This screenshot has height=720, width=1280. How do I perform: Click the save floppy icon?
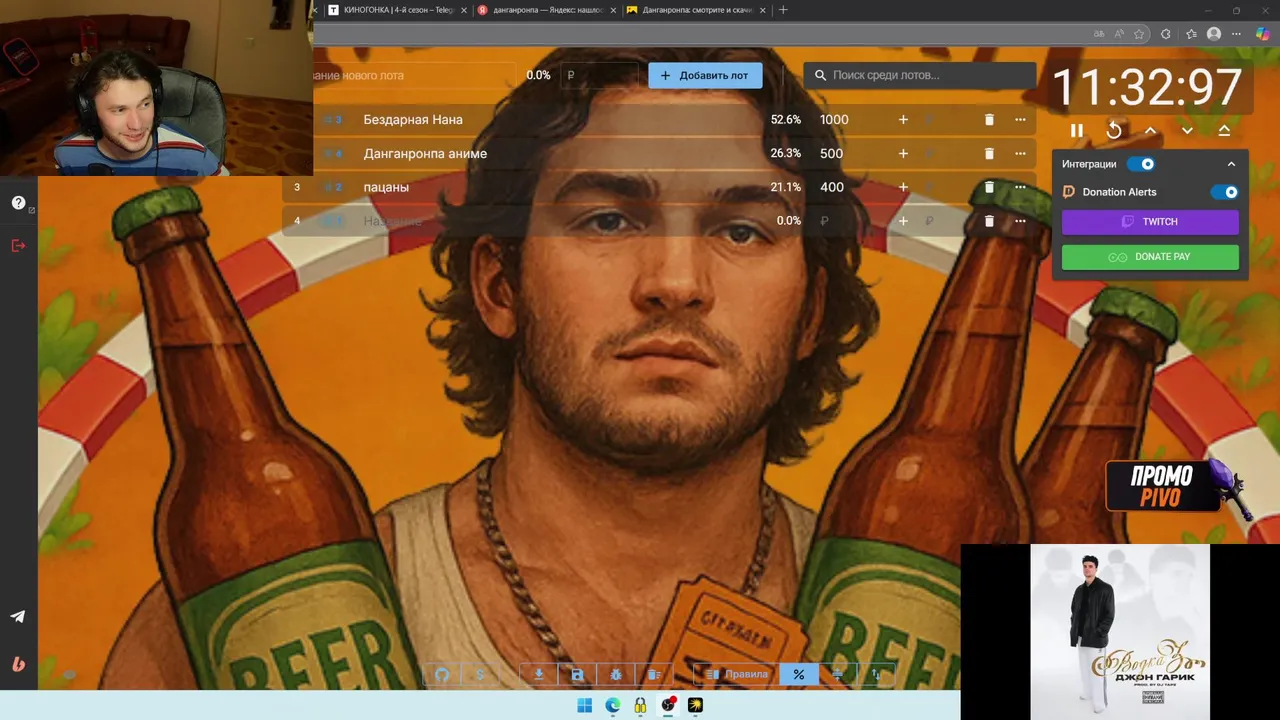tap(577, 674)
